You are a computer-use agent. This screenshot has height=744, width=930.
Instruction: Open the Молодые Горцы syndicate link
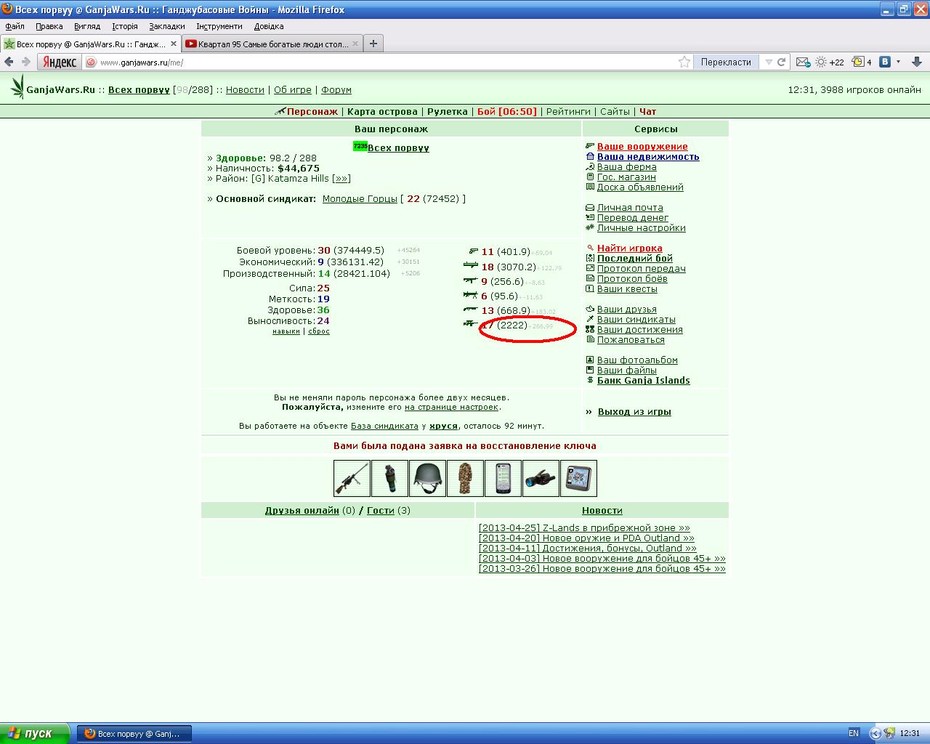coord(359,199)
